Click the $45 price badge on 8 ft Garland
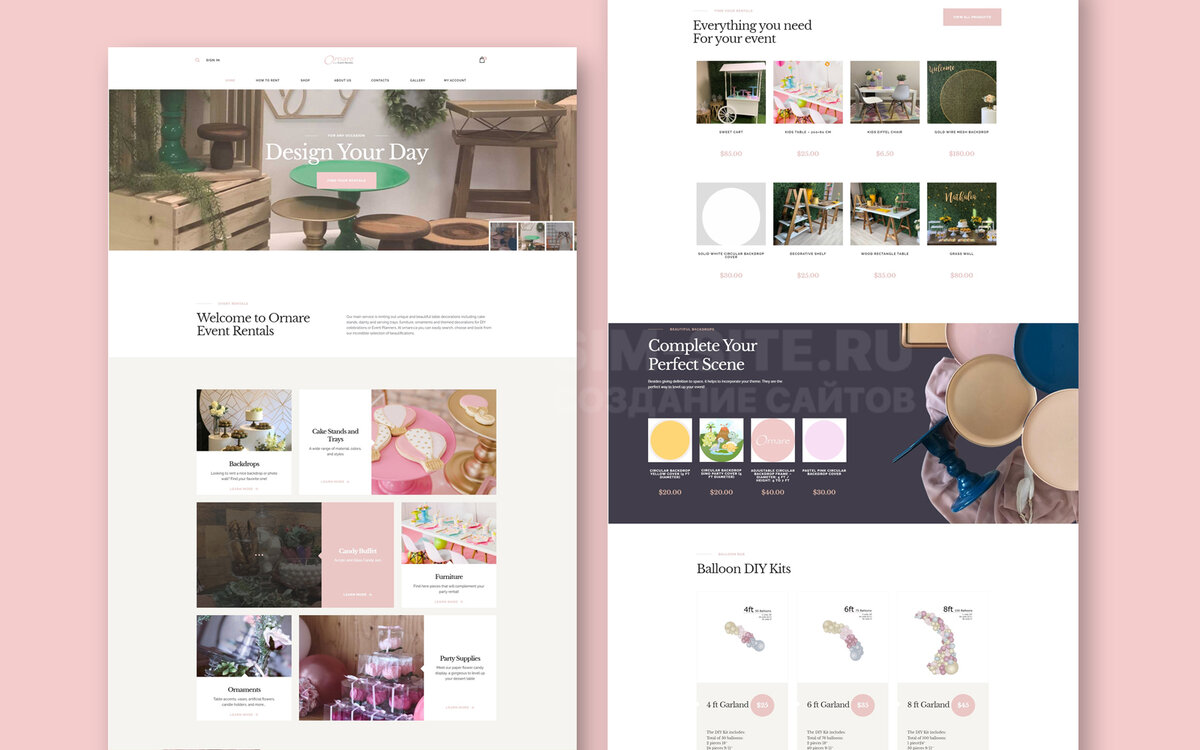Viewport: 1200px width, 750px height. (963, 705)
